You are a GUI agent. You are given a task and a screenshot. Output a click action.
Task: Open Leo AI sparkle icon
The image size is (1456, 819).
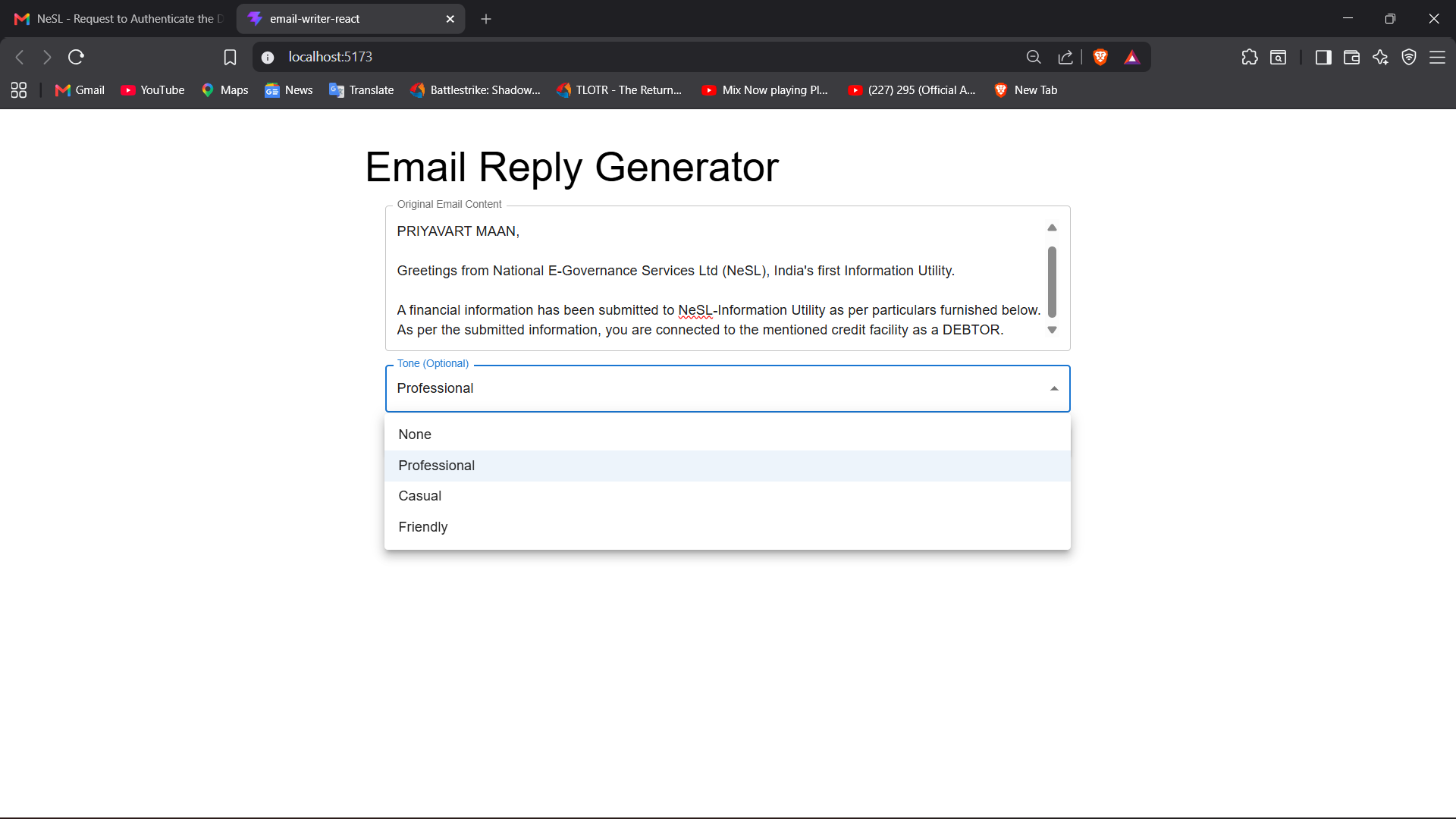coord(1380,57)
